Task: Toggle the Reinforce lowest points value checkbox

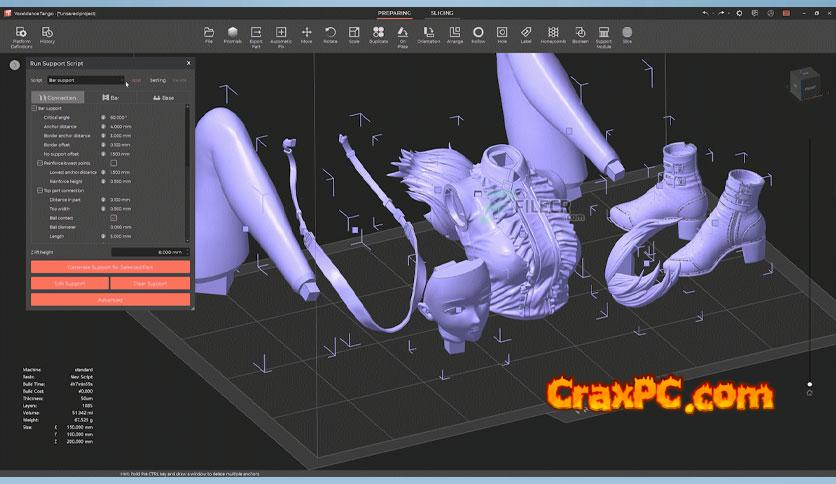Action: click(113, 163)
